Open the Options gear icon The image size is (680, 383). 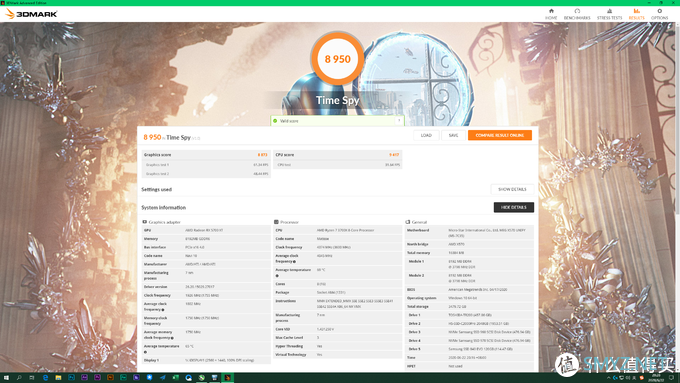659,13
